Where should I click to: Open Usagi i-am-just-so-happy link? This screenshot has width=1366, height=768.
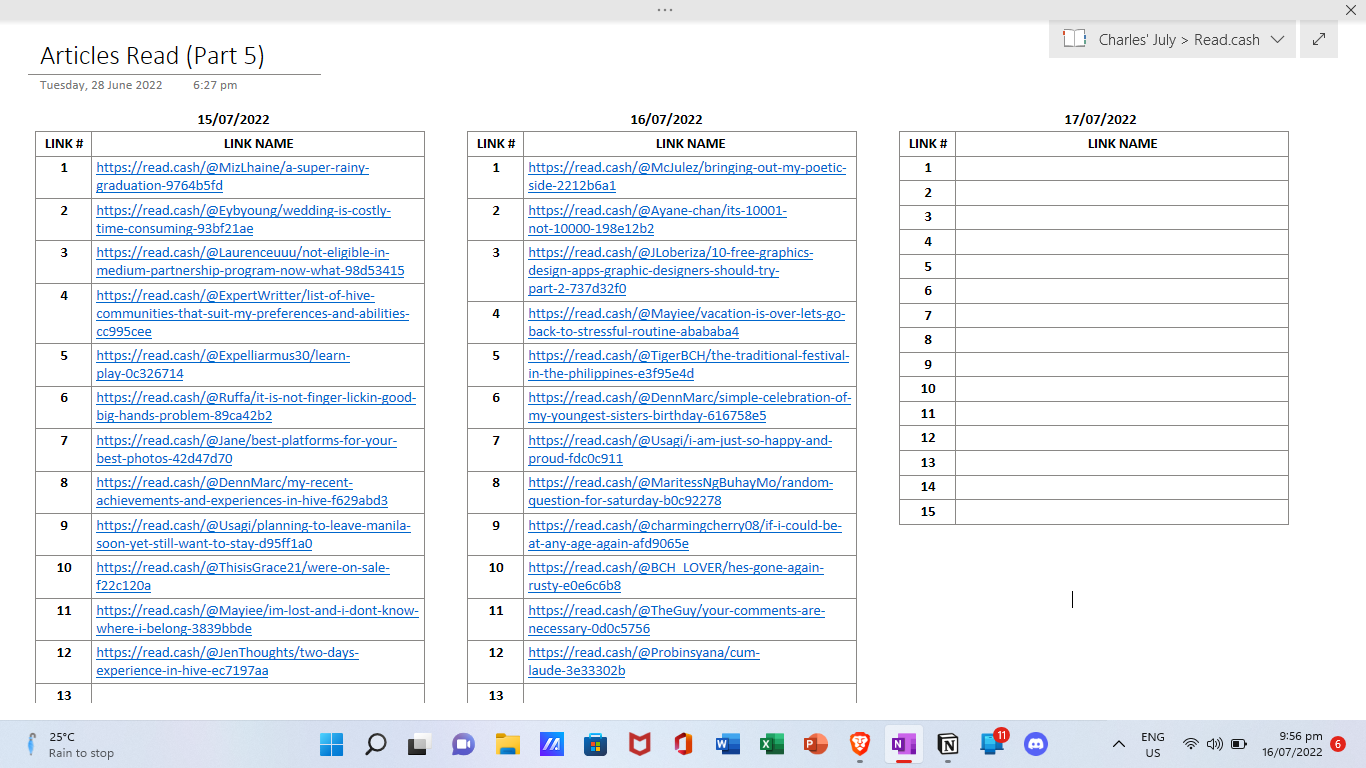(x=680, y=449)
